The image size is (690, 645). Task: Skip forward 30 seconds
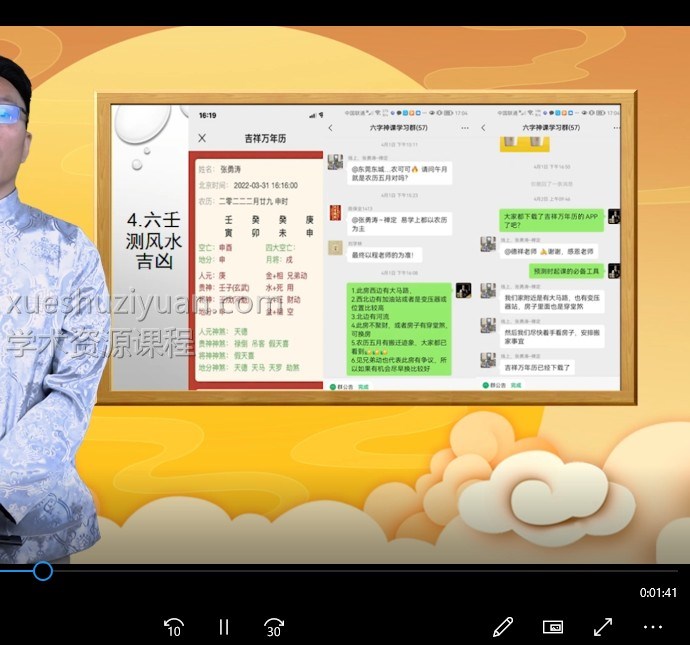tap(274, 627)
